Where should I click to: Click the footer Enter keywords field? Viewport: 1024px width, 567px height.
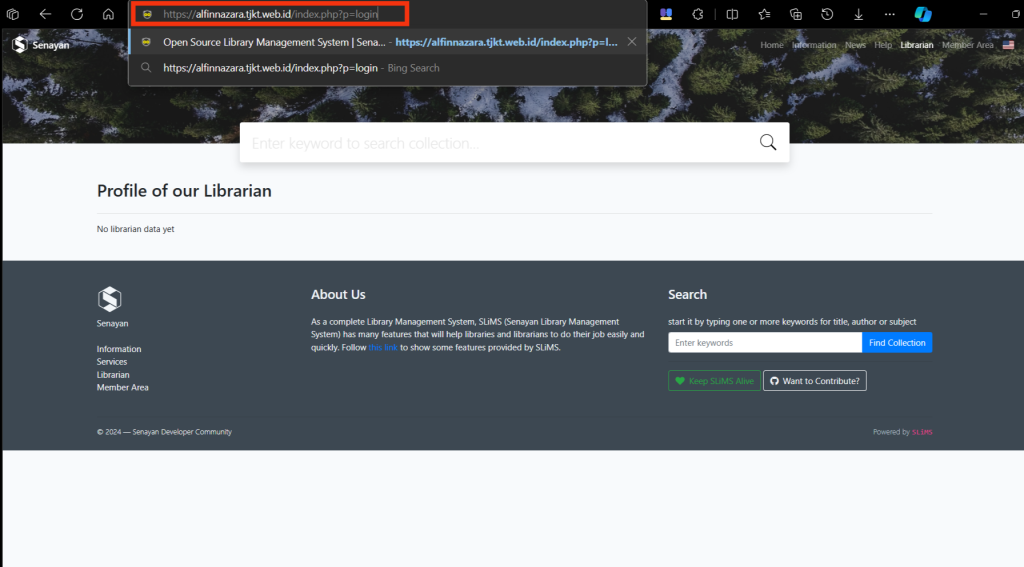(764, 343)
